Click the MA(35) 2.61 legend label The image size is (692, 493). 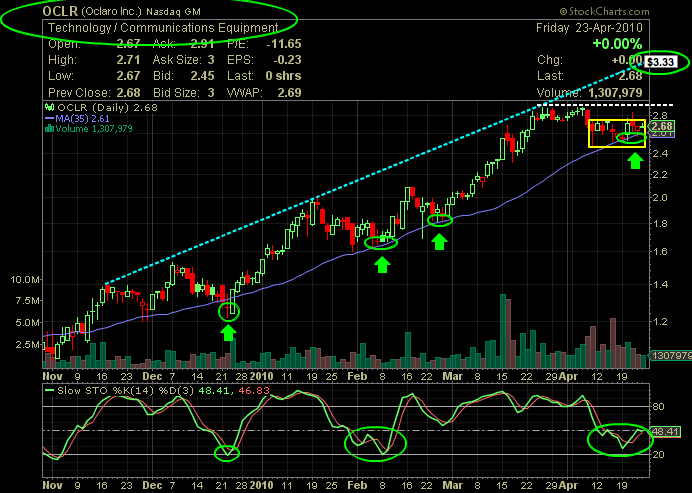[x=83, y=118]
